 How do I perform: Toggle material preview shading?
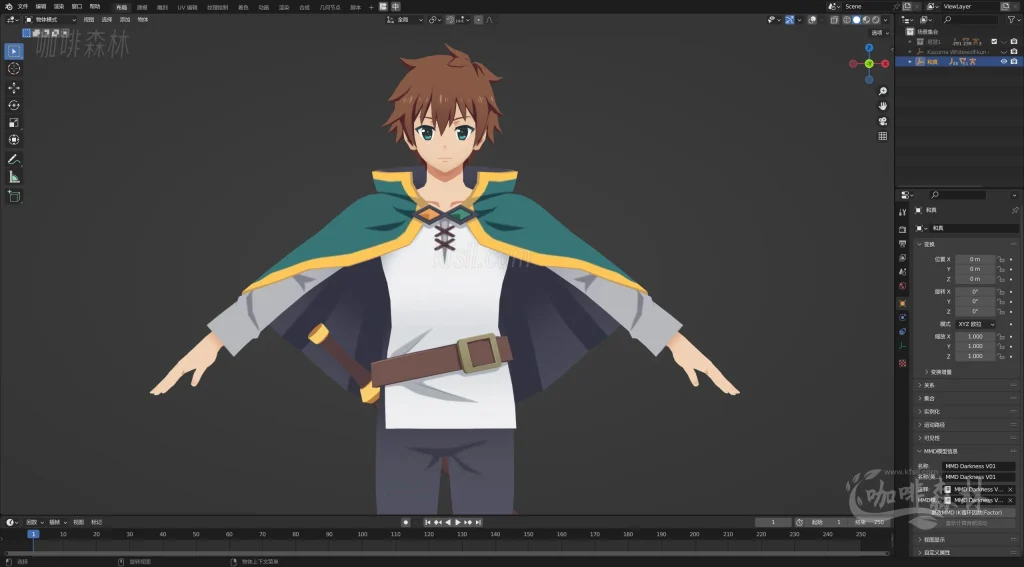(866, 20)
